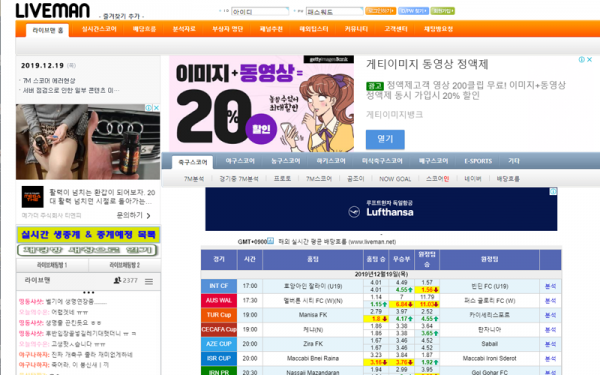Click the info icon on Lufthansa banner

coord(553,191)
